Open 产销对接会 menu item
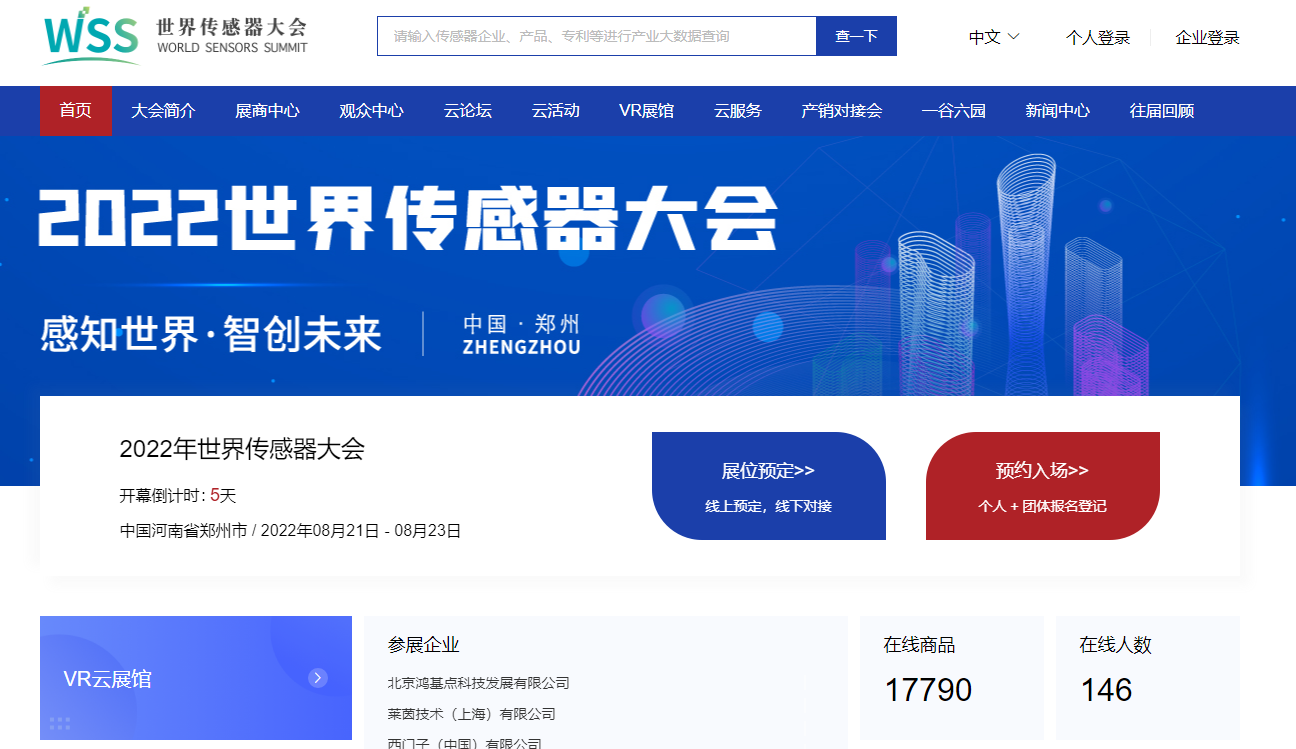The height and width of the screenshot is (749, 1296). tap(842, 111)
